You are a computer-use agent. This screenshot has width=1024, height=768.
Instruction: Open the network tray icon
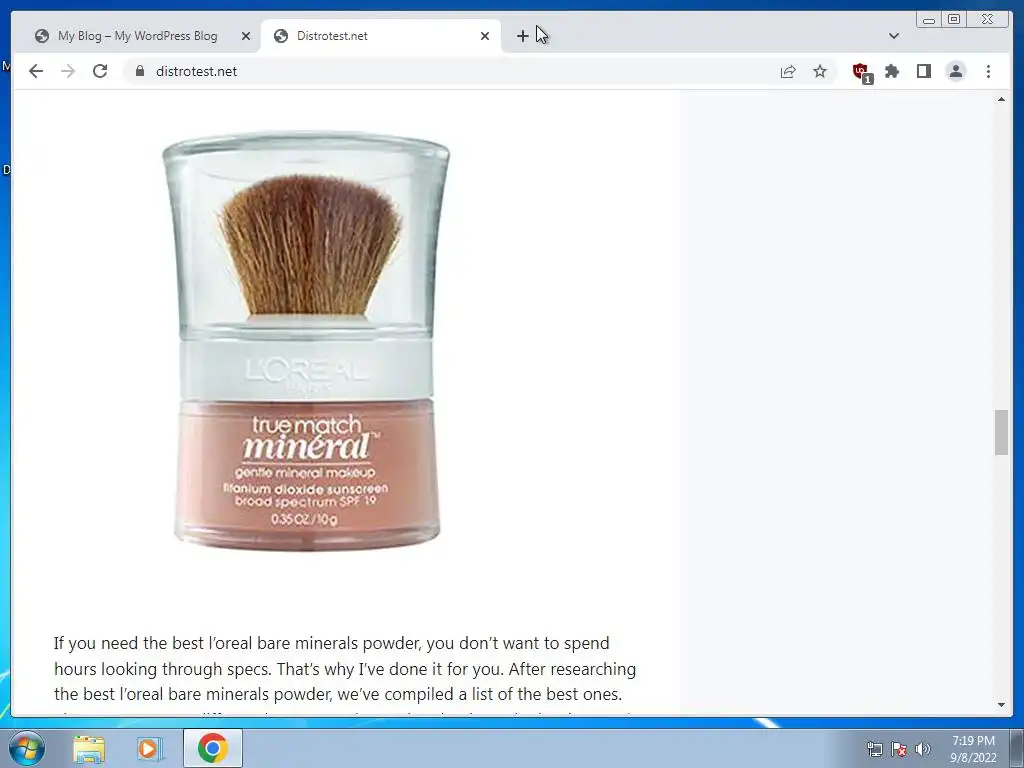[x=874, y=749]
